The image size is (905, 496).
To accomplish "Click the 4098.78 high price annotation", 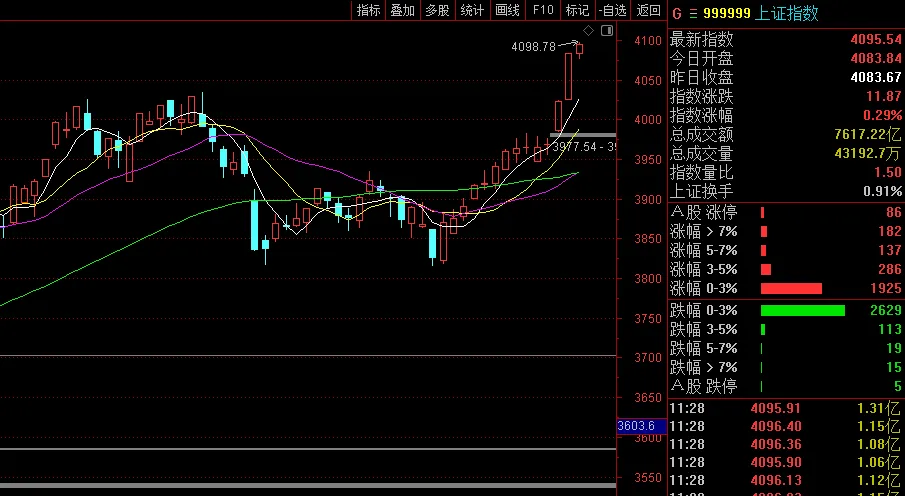I will 532,47.
